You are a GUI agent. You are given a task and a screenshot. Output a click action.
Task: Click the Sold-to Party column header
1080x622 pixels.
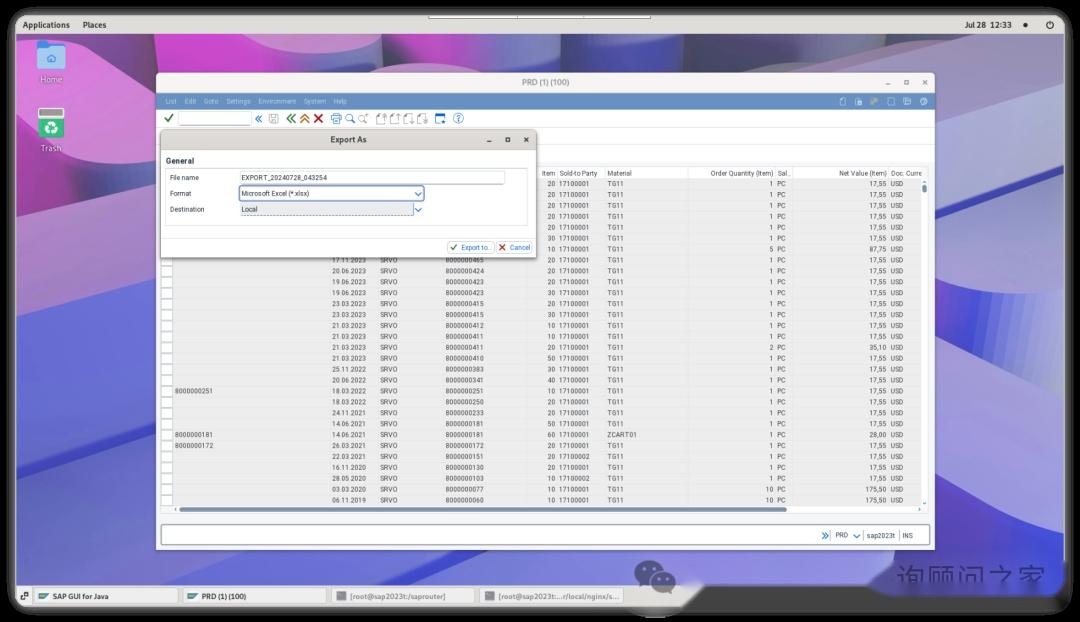coord(579,174)
